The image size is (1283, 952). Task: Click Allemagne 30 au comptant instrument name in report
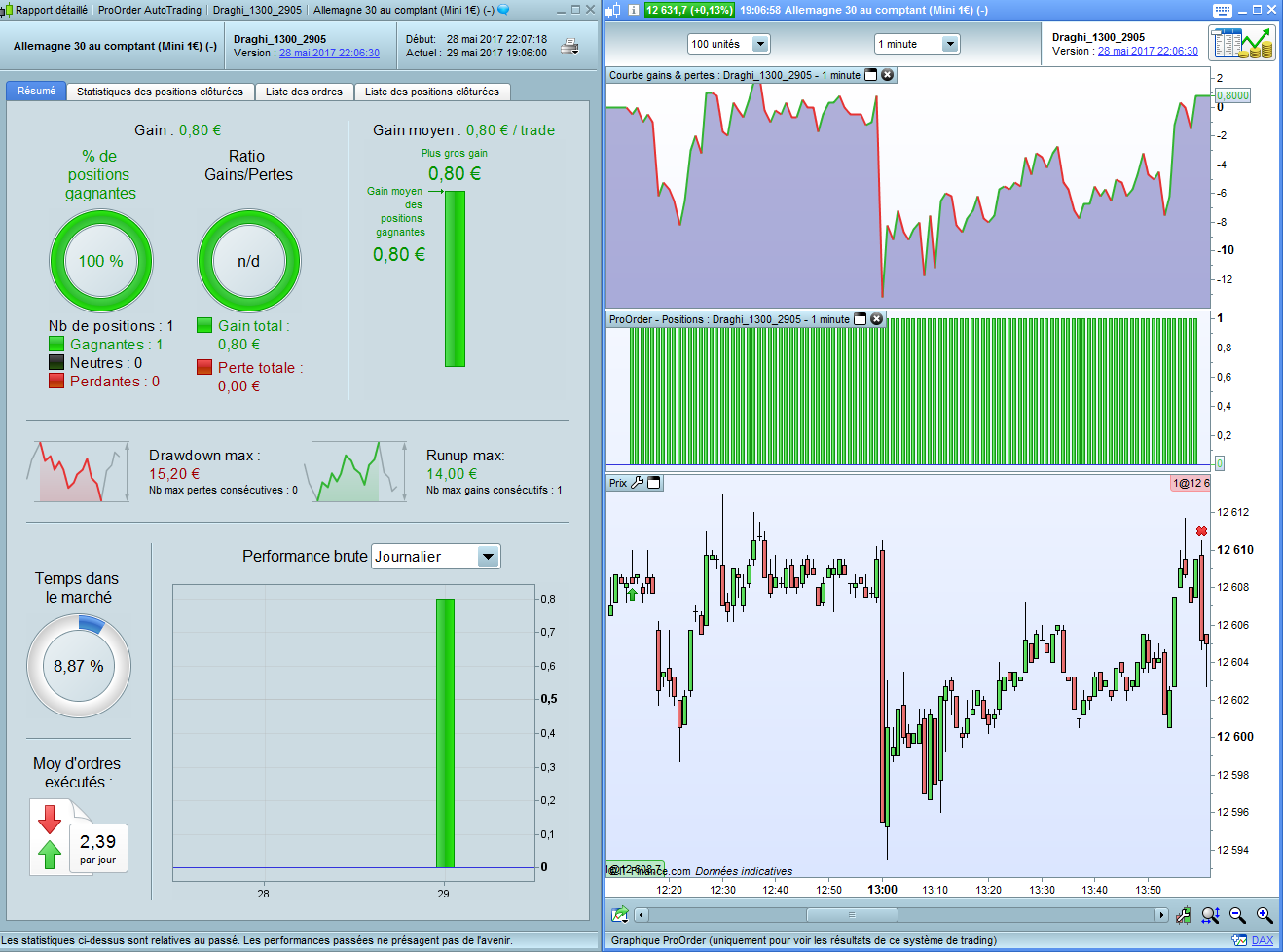coord(115,46)
